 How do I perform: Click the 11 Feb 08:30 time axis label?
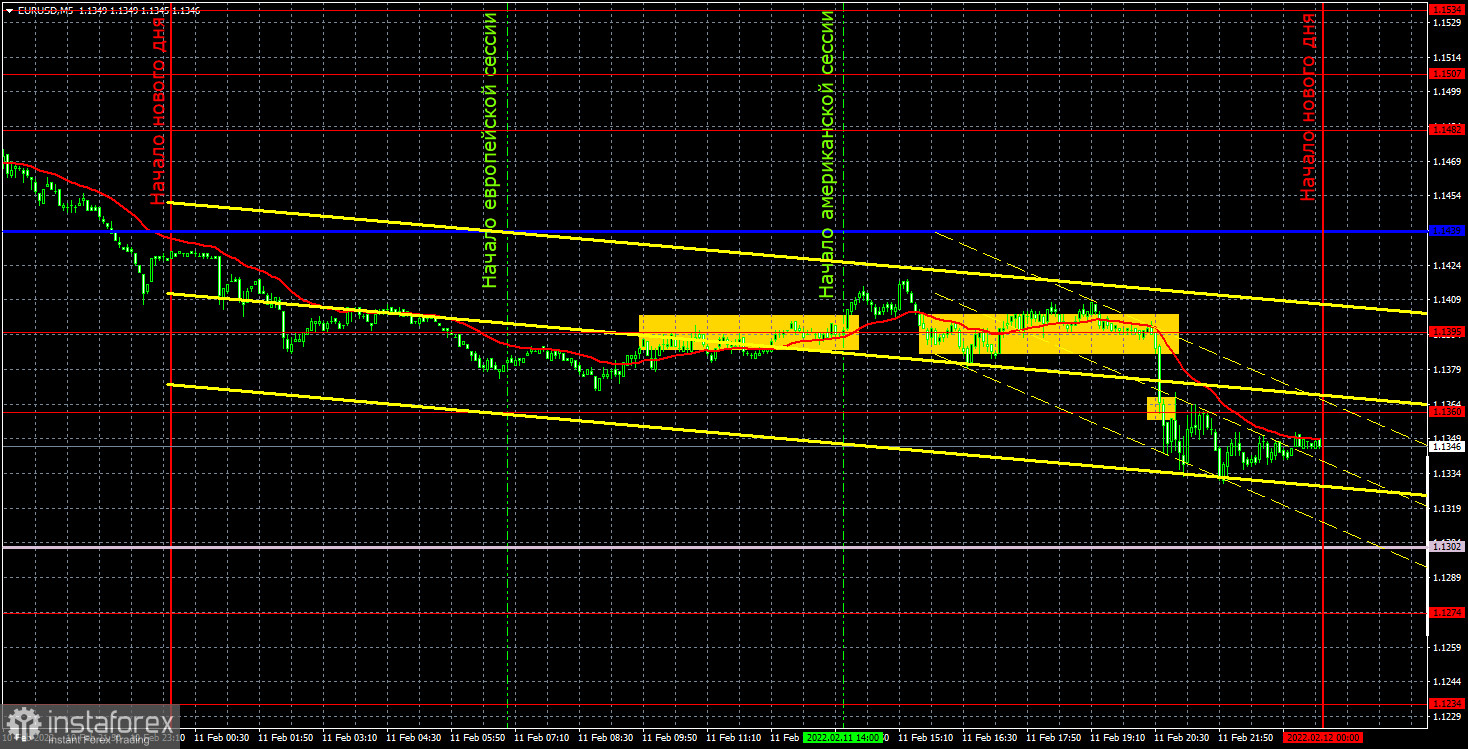(606, 737)
